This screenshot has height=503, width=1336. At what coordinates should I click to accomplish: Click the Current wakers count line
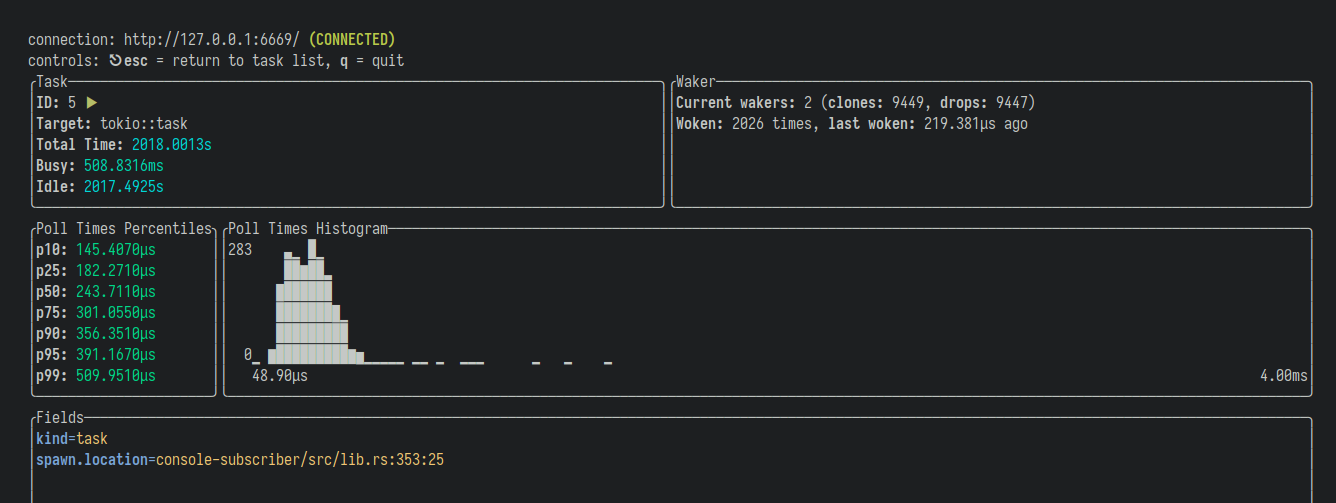tap(855, 103)
